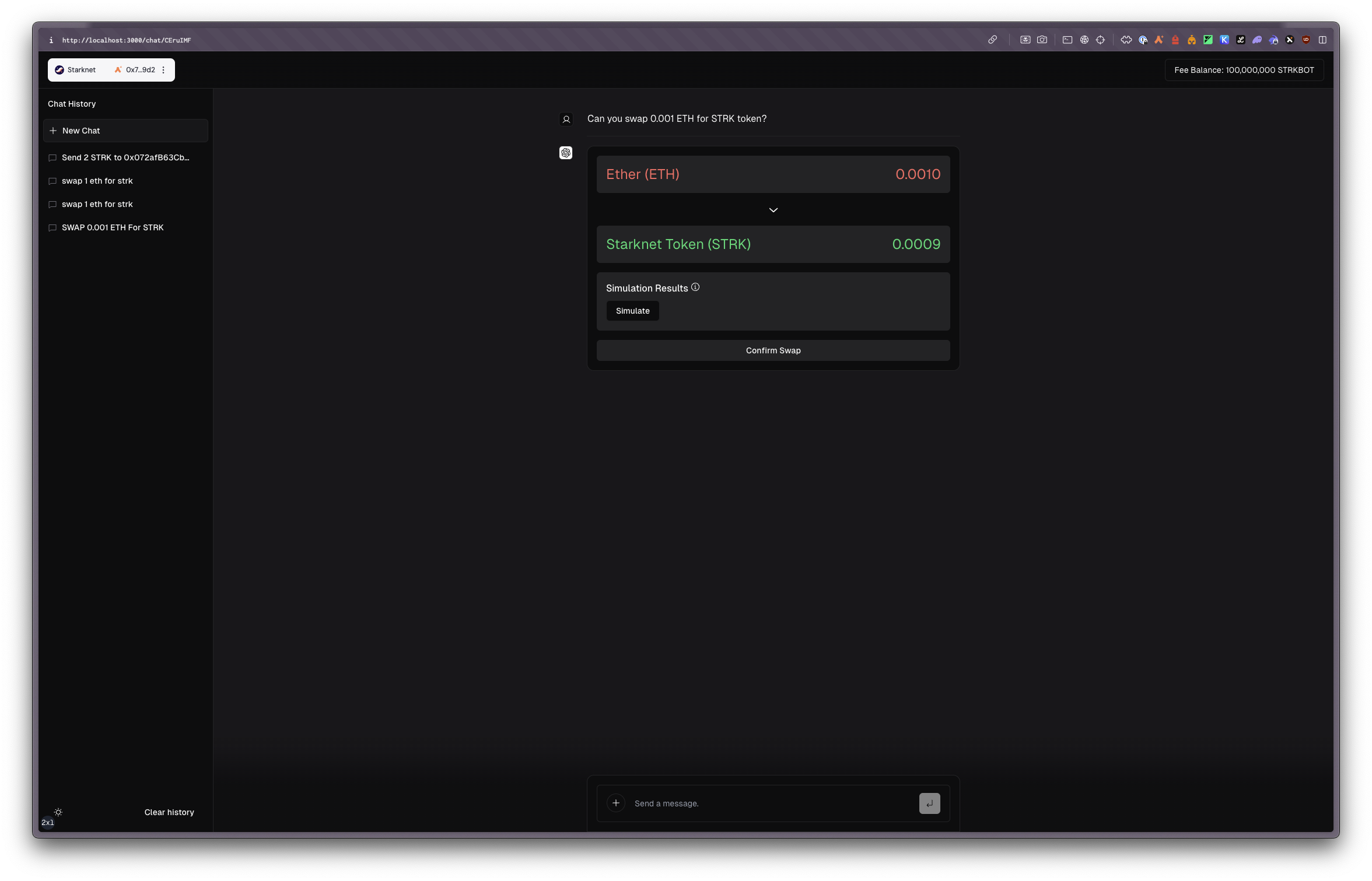Click the Ether (ETH) amount row

pos(773,174)
